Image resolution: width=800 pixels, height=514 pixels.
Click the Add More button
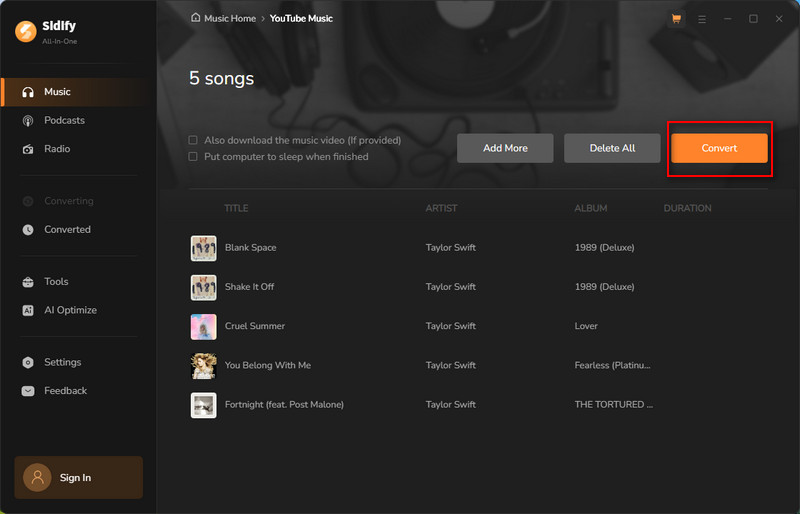pyautogui.click(x=505, y=148)
